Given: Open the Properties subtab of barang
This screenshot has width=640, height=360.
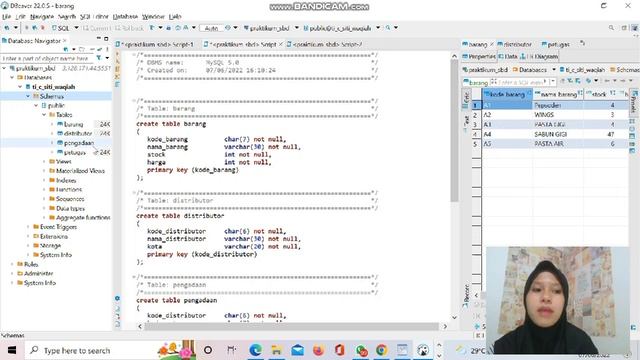Looking at the screenshot, I should click(479, 56).
